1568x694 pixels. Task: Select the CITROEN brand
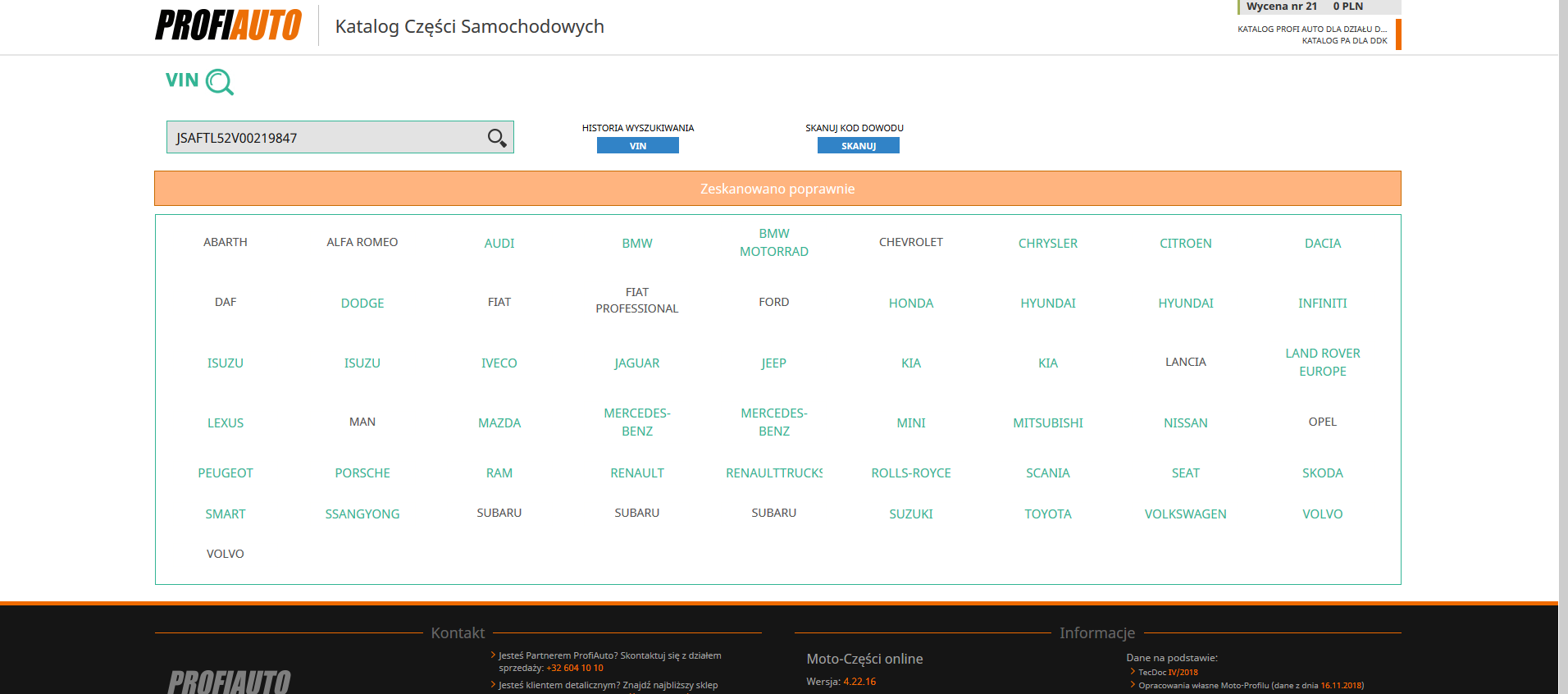1186,243
